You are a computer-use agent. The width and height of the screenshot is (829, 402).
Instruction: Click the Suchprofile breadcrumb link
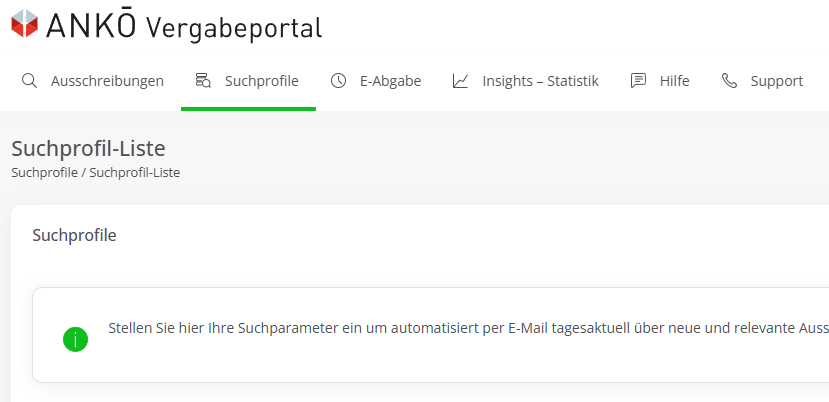[x=45, y=172]
